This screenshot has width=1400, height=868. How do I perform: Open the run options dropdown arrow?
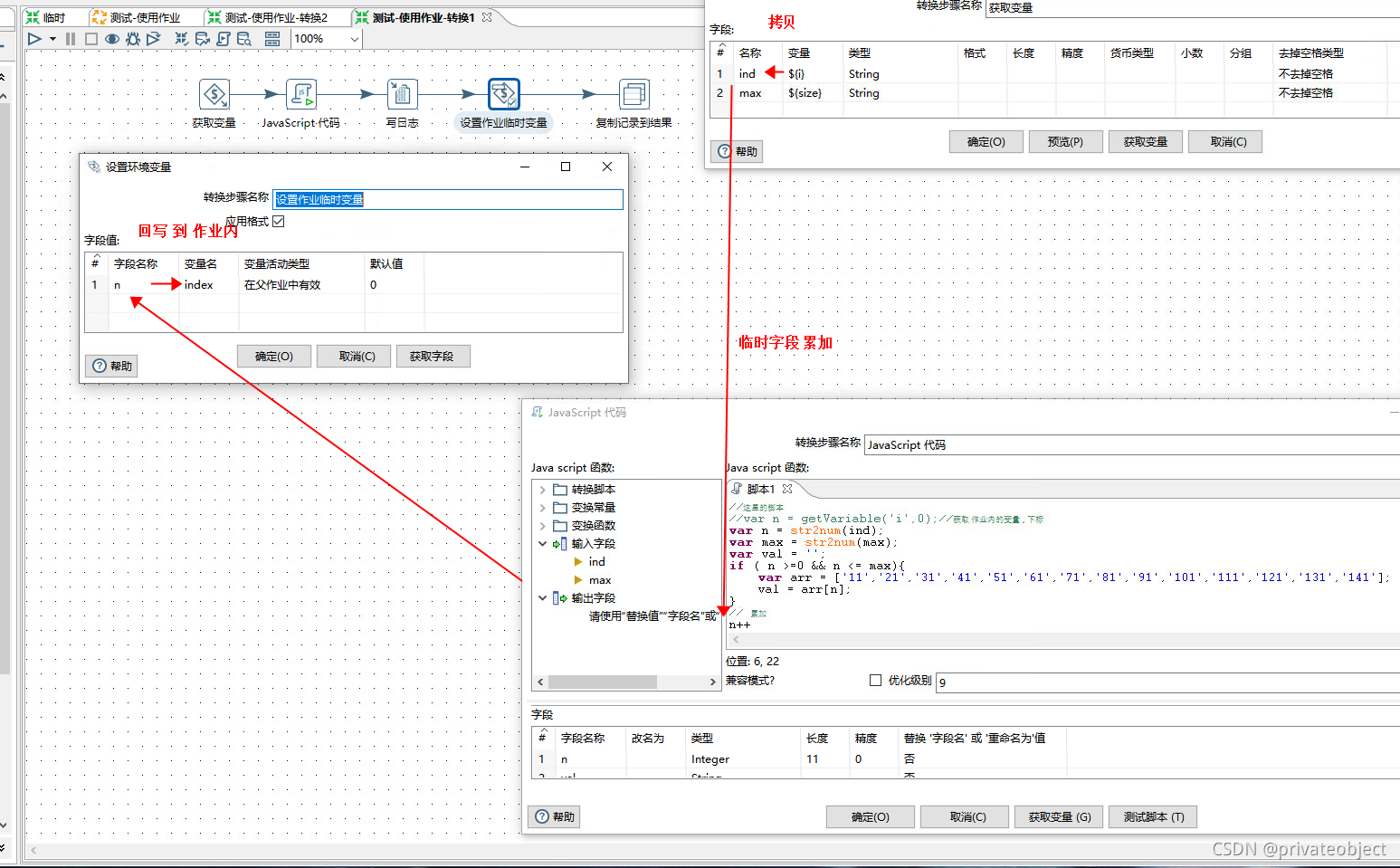click(52, 39)
